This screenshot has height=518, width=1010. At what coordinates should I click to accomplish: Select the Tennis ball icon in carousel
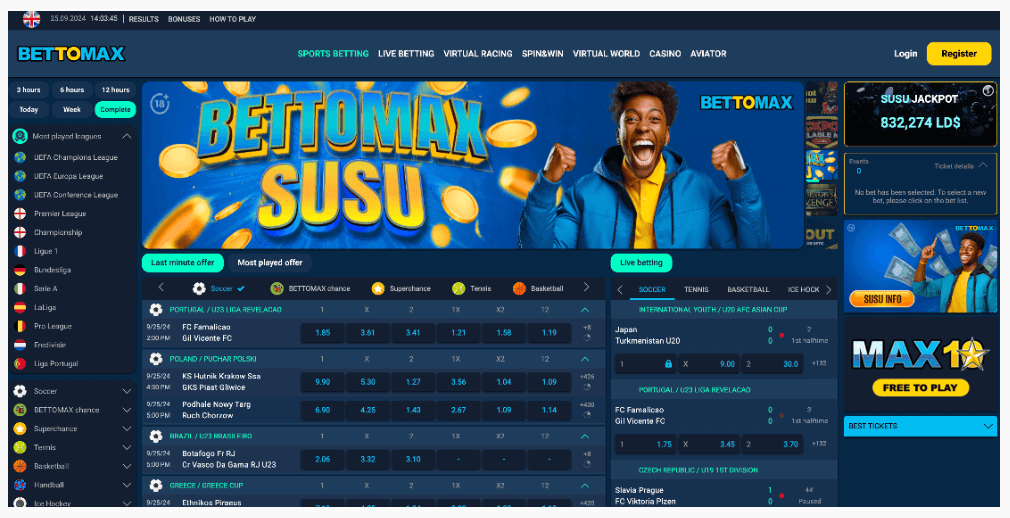point(459,288)
